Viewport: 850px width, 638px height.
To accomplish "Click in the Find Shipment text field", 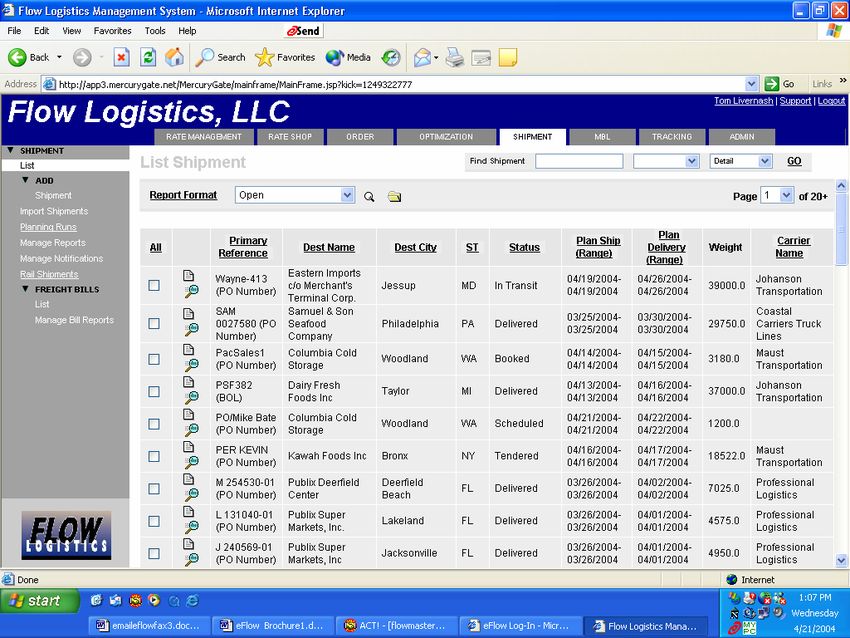I will (579, 161).
